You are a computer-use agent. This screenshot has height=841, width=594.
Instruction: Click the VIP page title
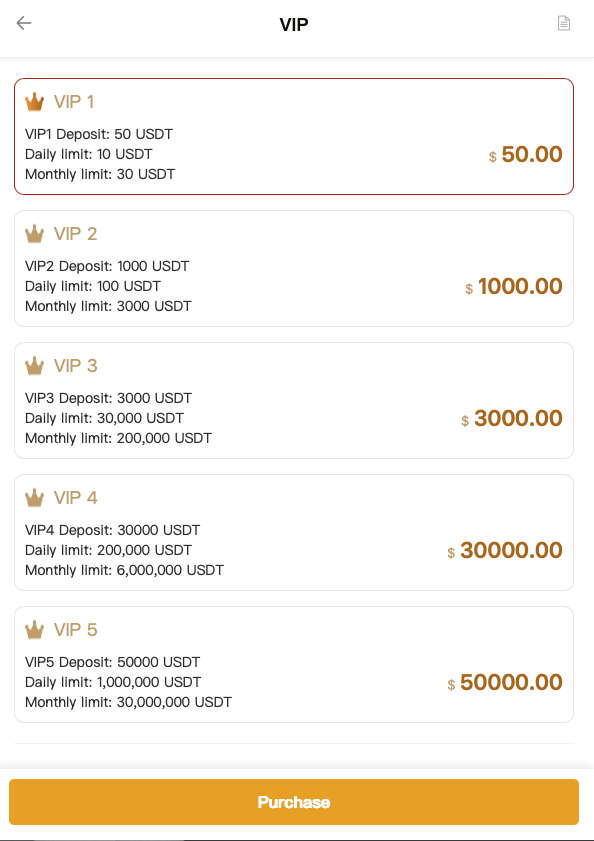click(x=294, y=25)
